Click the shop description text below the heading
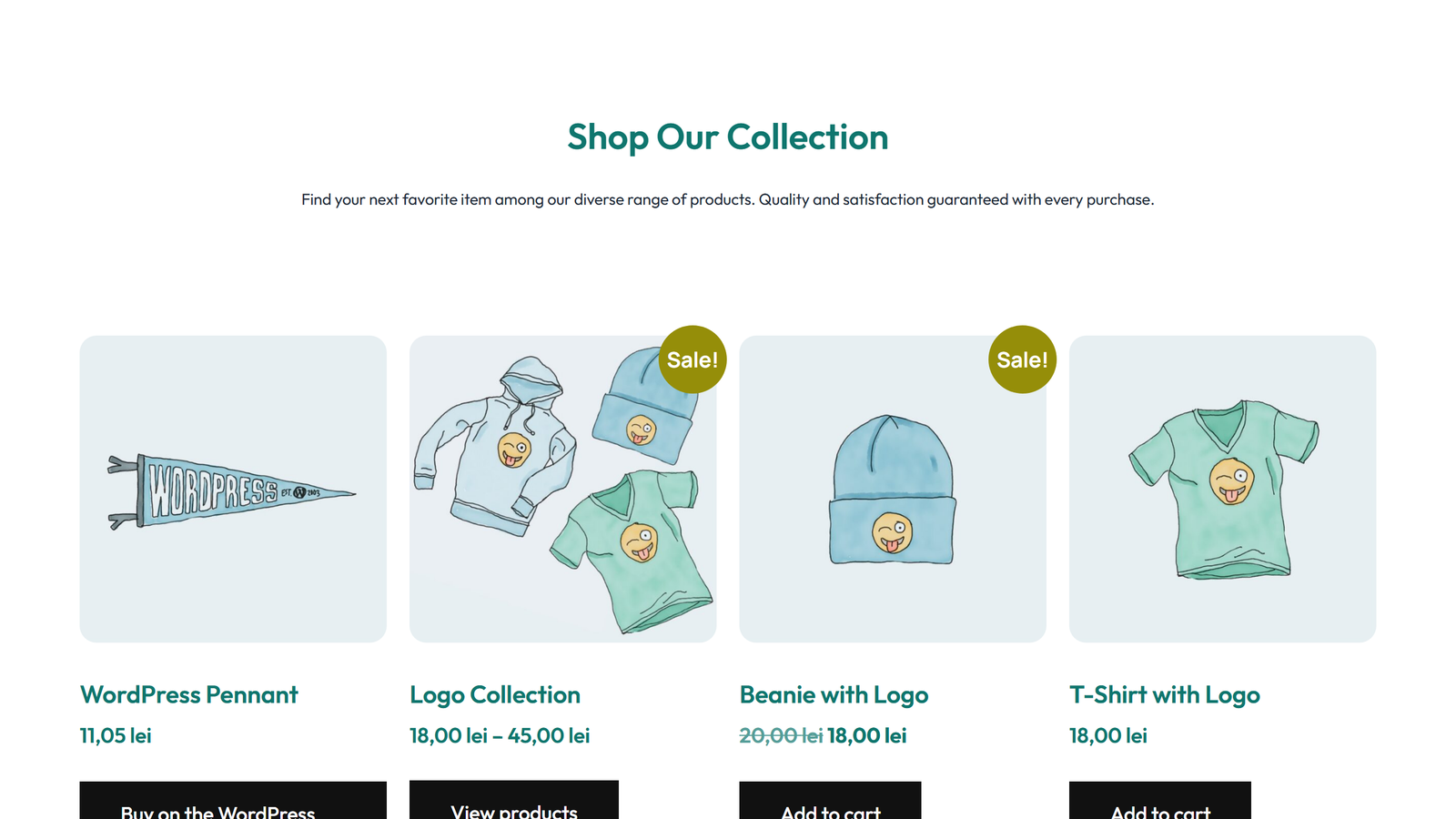 point(728,199)
